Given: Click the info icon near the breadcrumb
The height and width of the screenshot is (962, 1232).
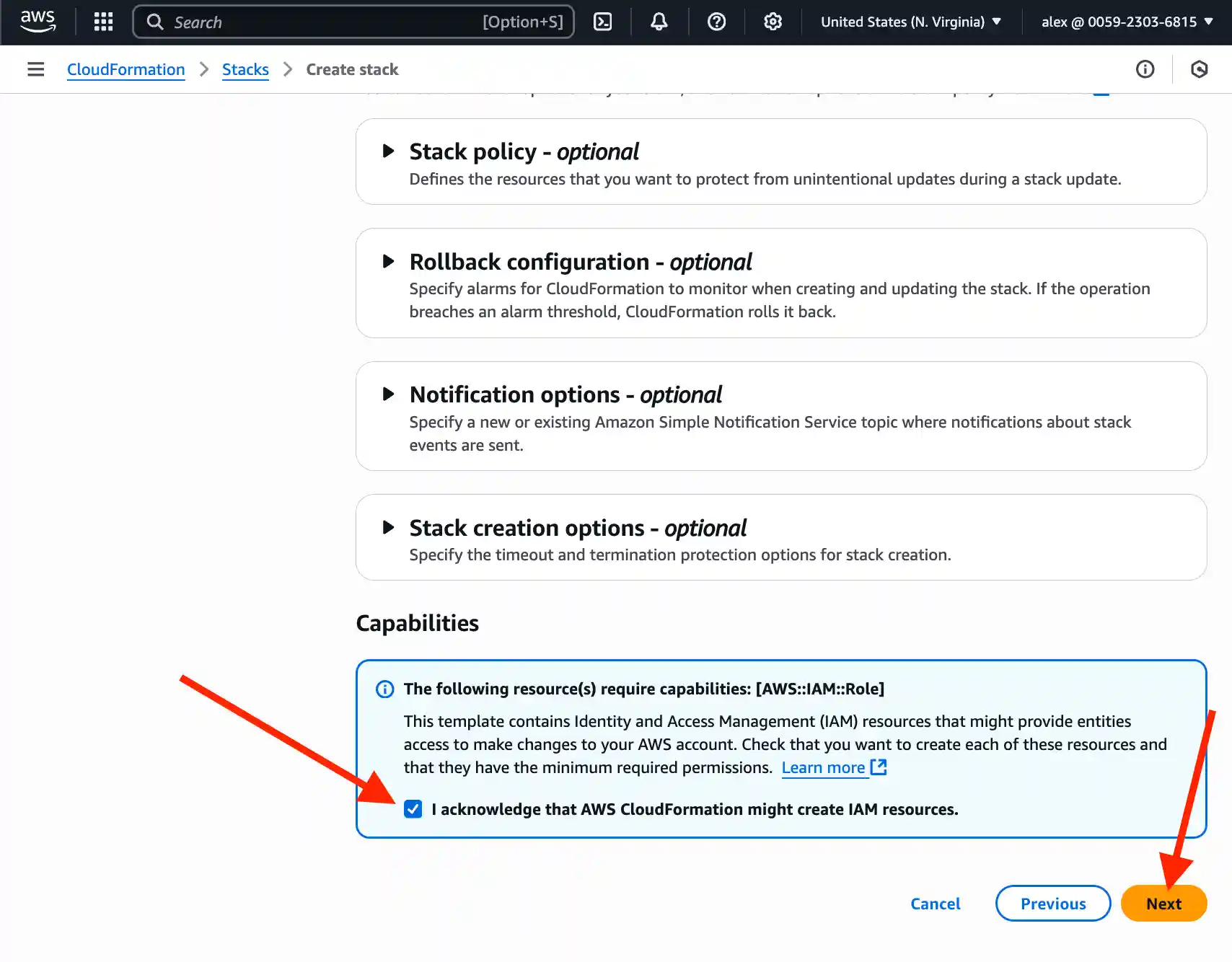Looking at the screenshot, I should coord(1145,69).
